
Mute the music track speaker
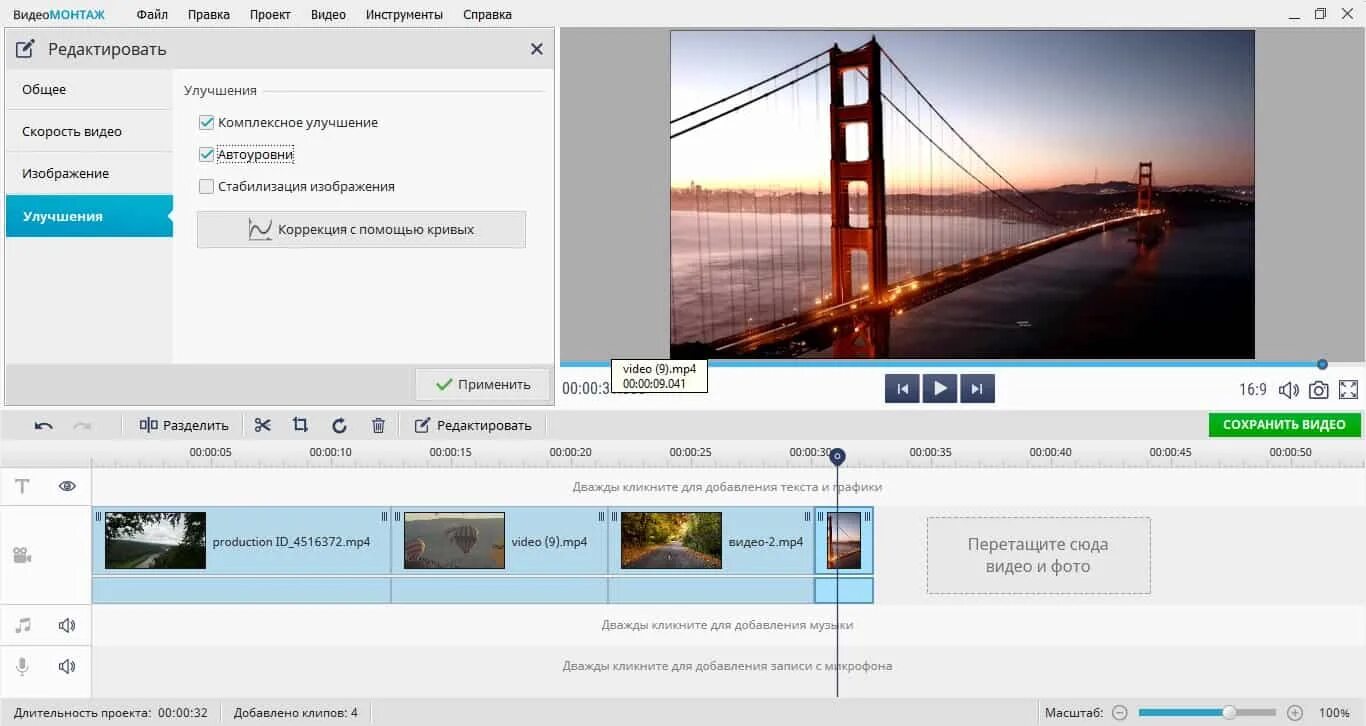tap(67, 625)
